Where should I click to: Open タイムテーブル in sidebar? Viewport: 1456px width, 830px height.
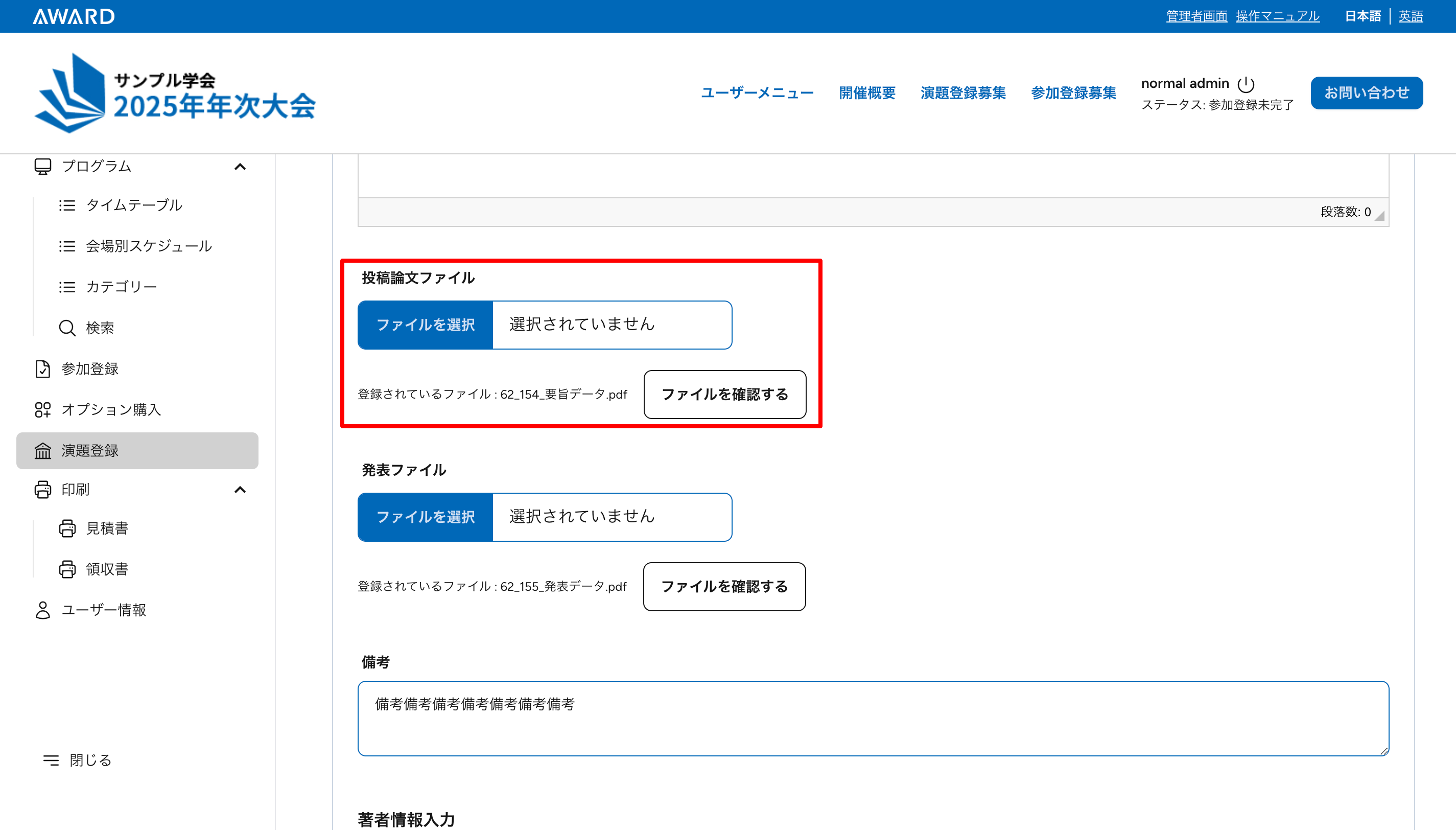134,205
